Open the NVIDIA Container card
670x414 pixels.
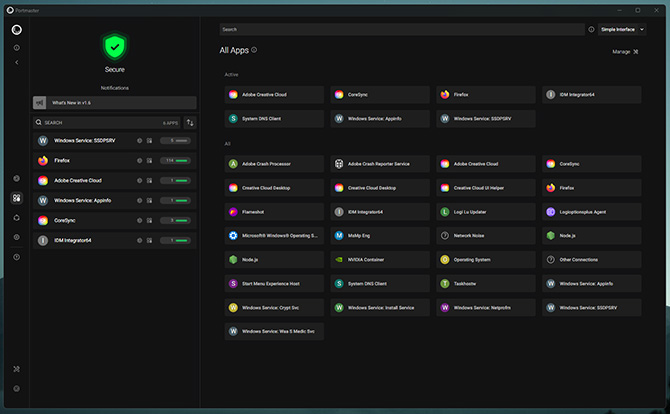380,260
